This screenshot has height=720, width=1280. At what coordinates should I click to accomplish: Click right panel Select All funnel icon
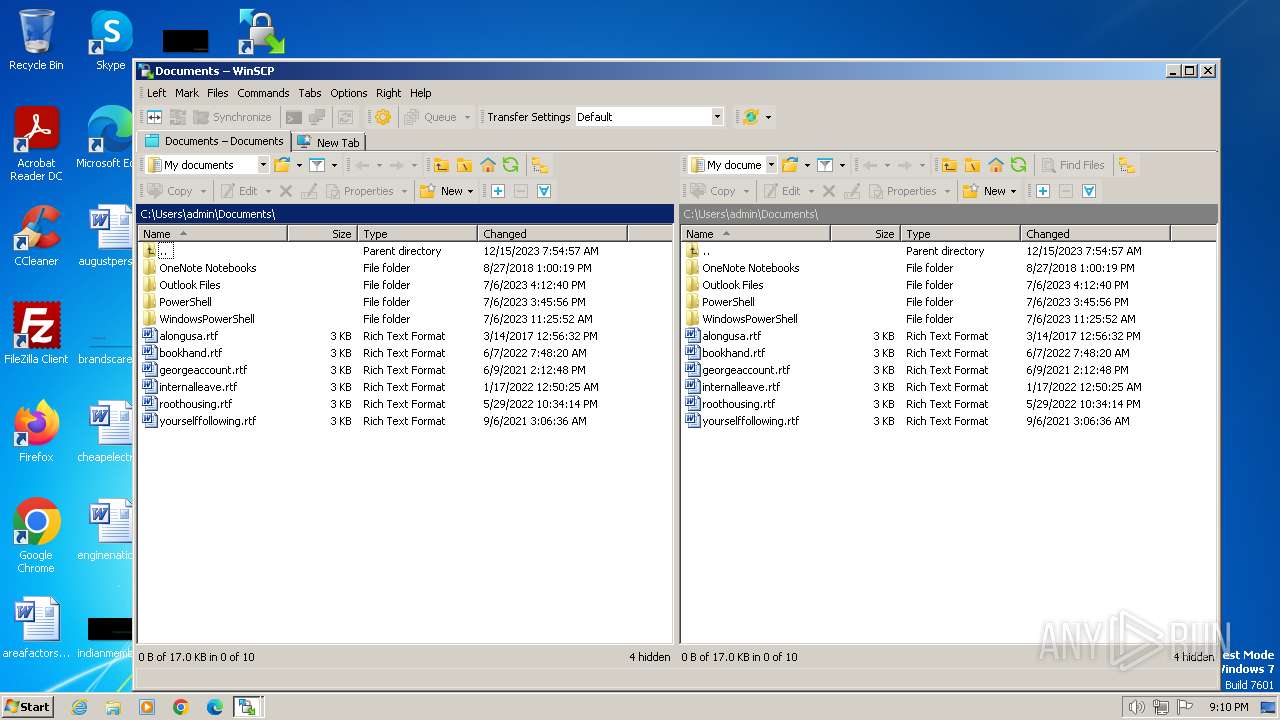tap(1089, 191)
